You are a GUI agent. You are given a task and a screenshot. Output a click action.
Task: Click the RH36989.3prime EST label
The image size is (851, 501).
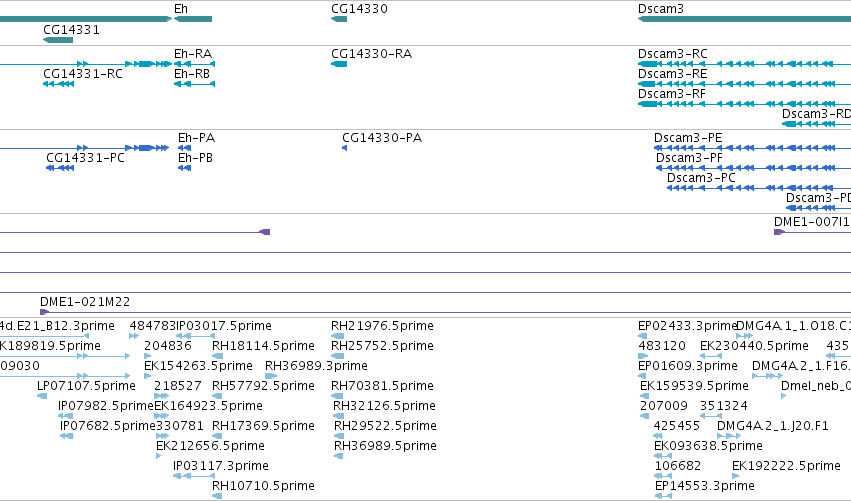tap(316, 366)
